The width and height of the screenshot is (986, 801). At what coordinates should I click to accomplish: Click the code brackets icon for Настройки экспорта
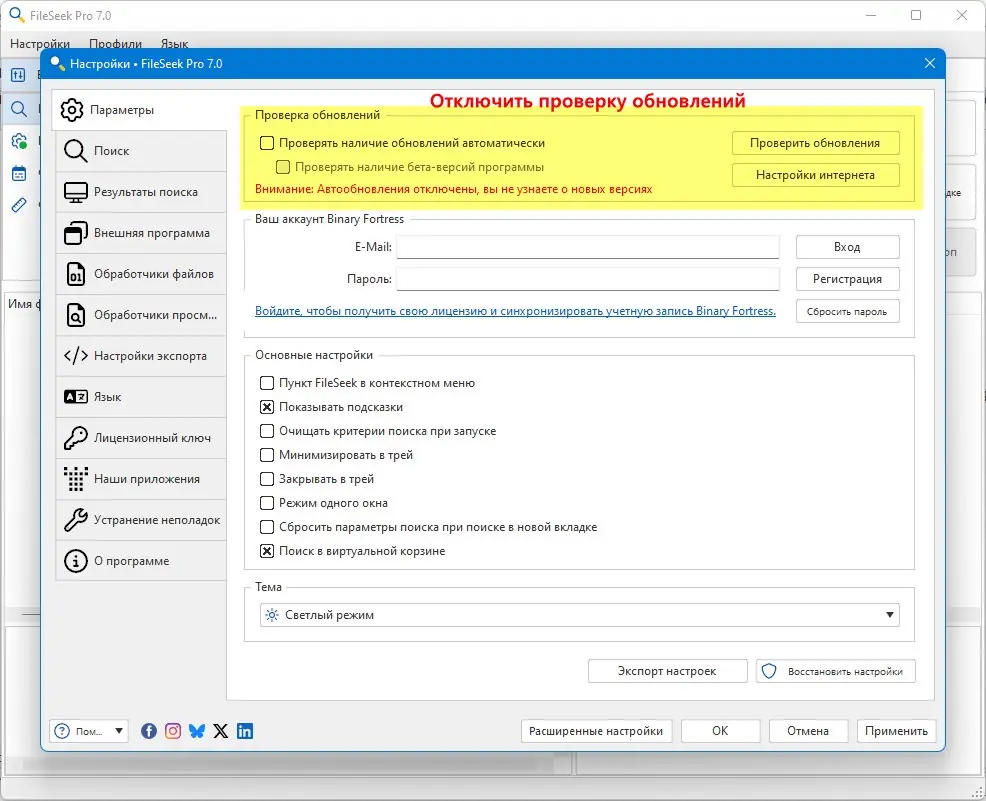click(x=75, y=356)
